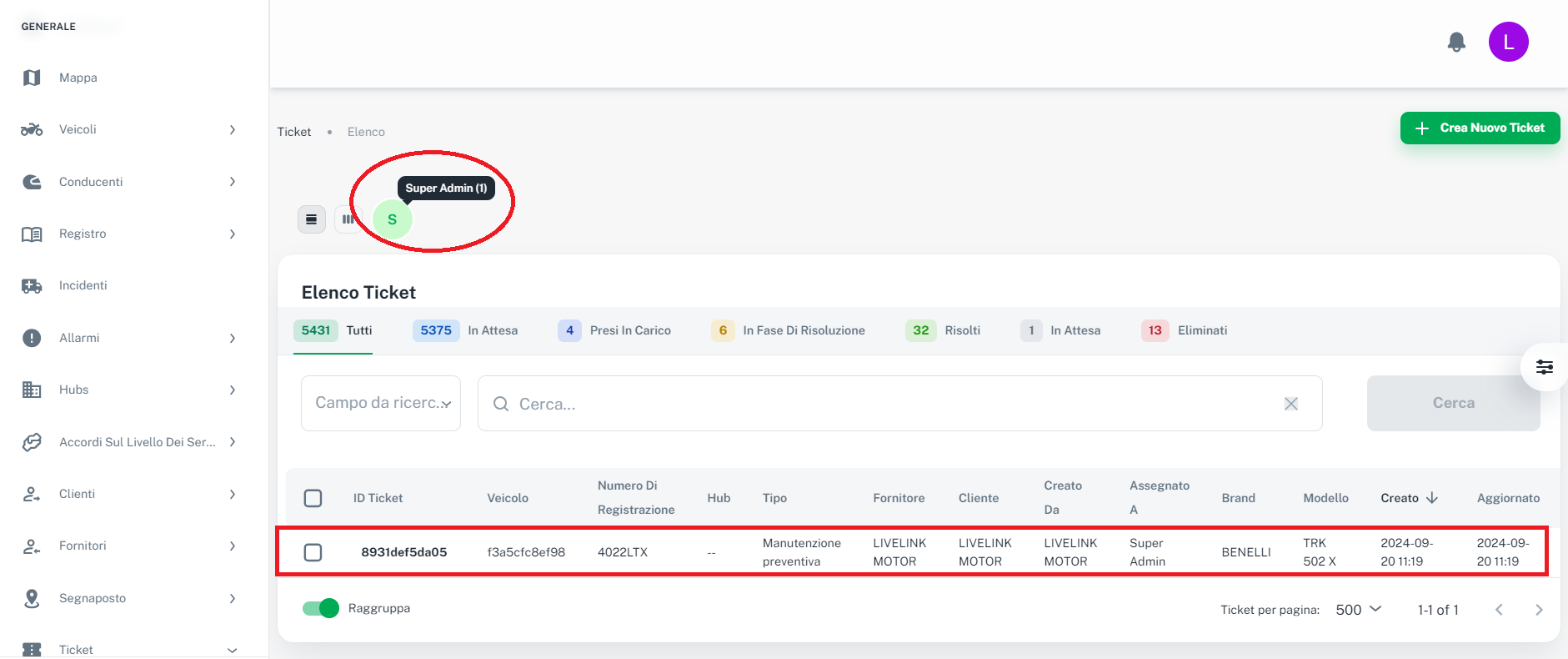Click Crea Nuovo Ticket button
Image resolution: width=1568 pixels, height=659 pixels.
pyautogui.click(x=1480, y=128)
